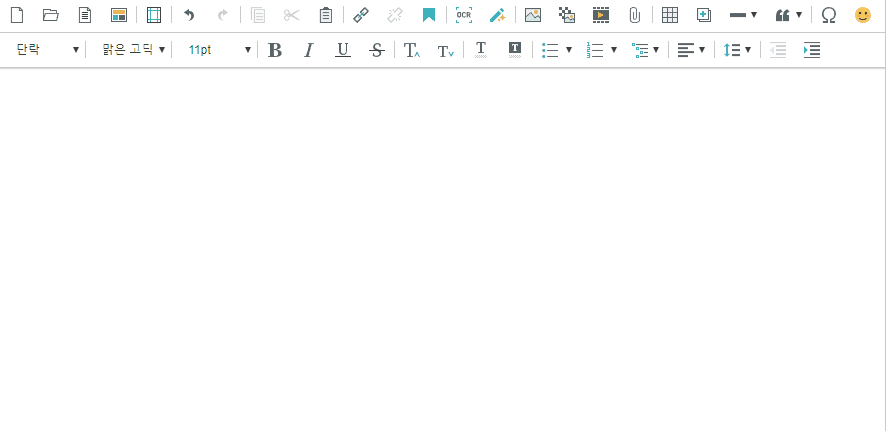
Task: Create a new blank document
Action: [17, 15]
